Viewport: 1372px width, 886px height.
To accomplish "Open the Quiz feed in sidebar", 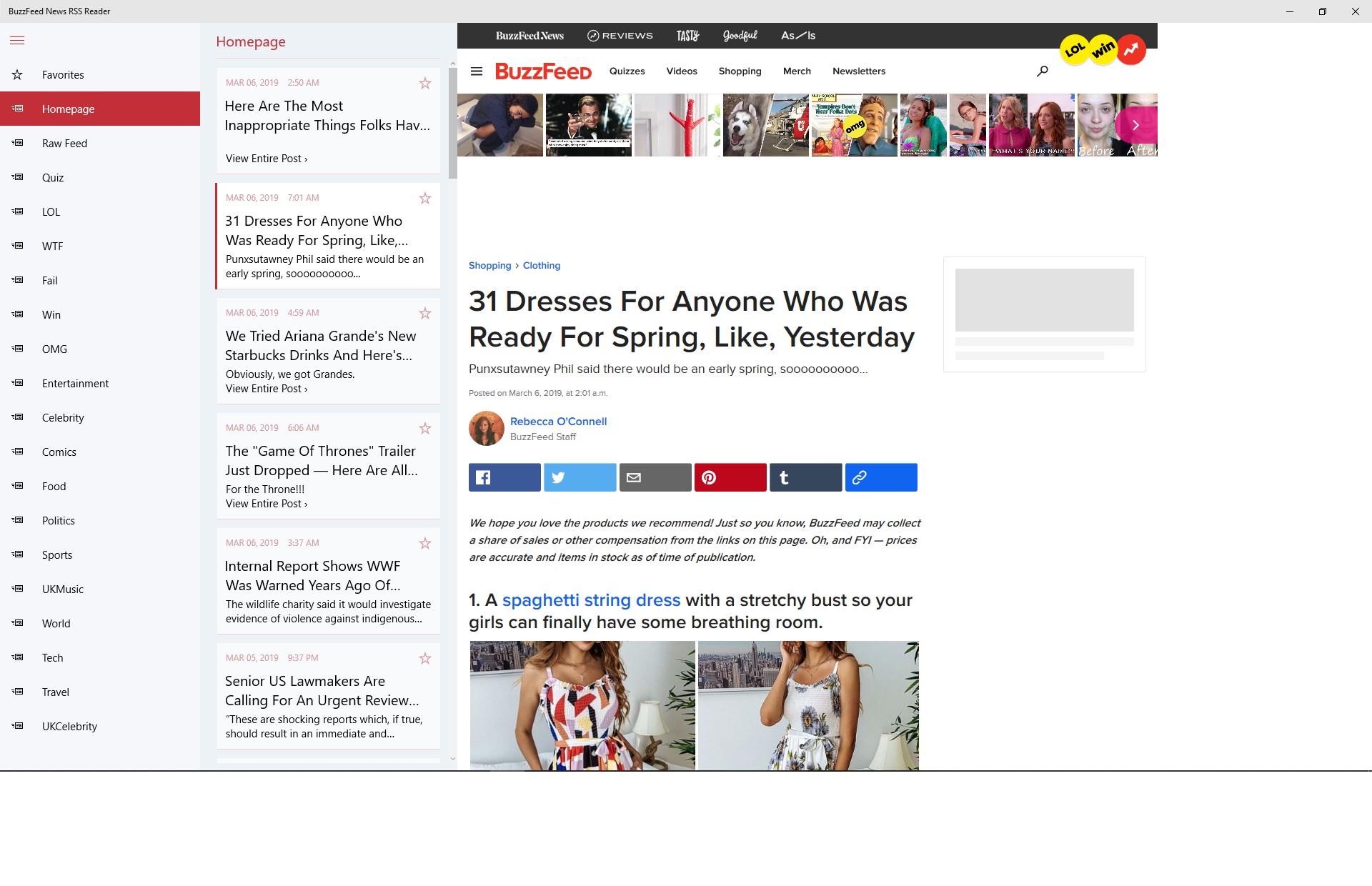I will (x=53, y=178).
